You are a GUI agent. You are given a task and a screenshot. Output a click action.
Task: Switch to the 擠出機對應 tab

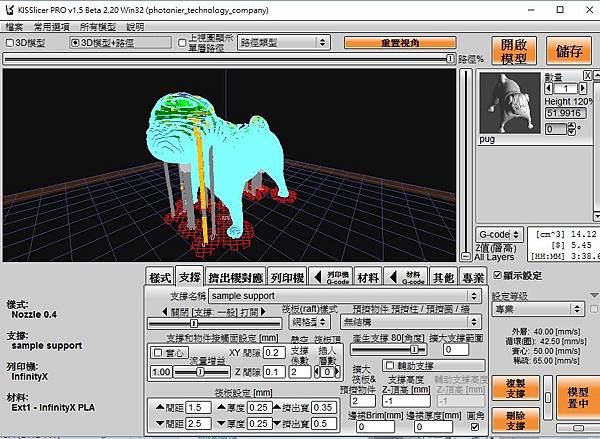click(x=236, y=277)
